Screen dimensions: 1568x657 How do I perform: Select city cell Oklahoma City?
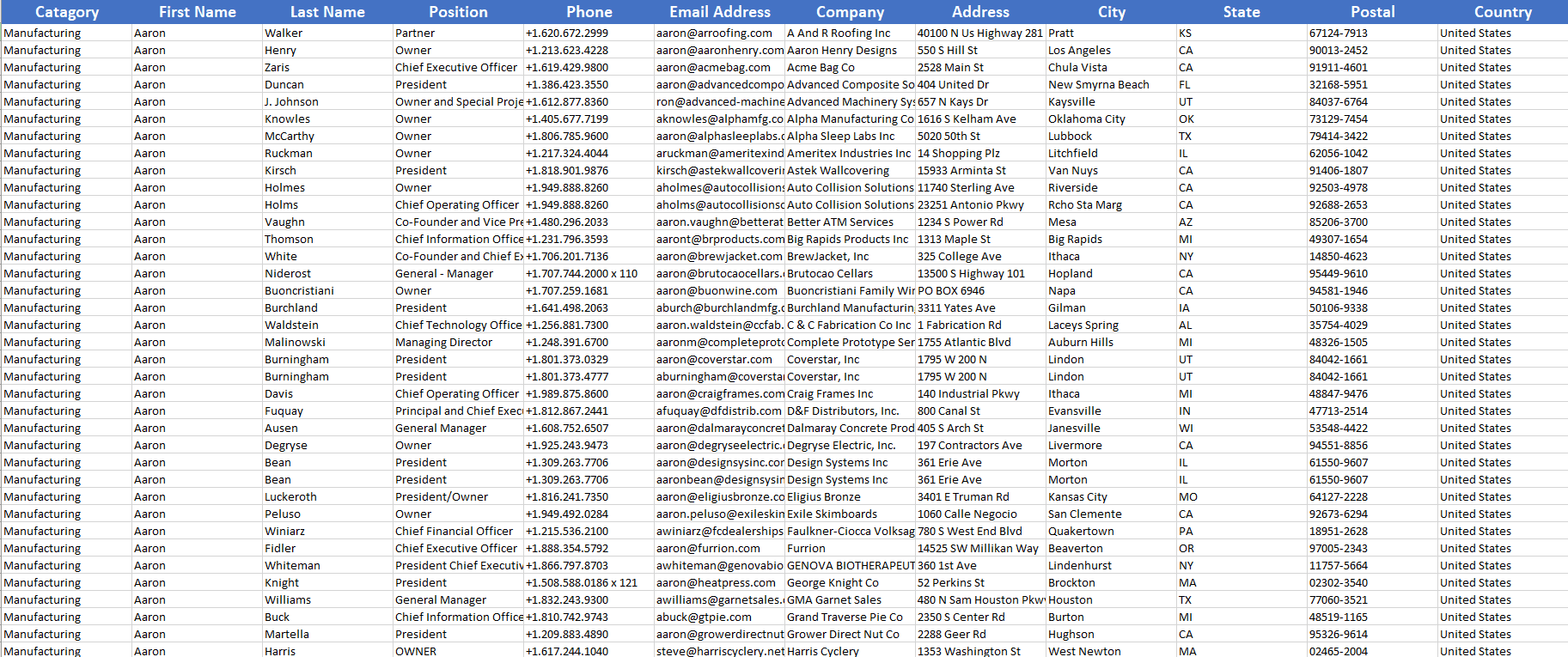point(1111,119)
